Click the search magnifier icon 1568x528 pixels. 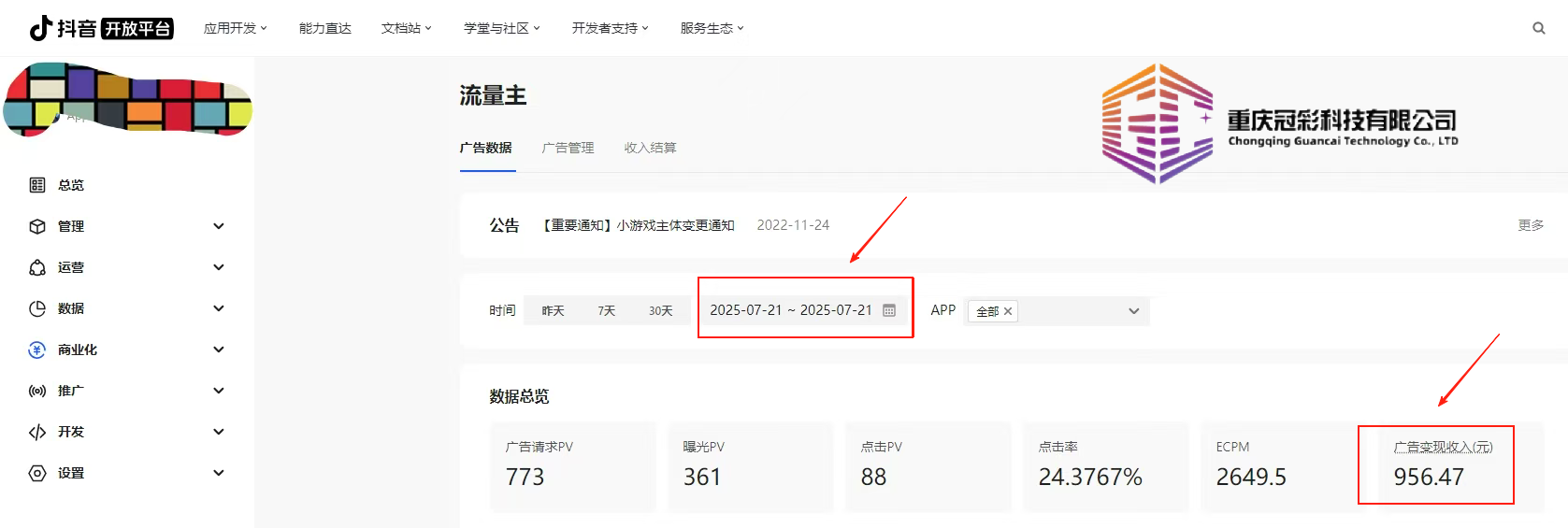[1538, 28]
